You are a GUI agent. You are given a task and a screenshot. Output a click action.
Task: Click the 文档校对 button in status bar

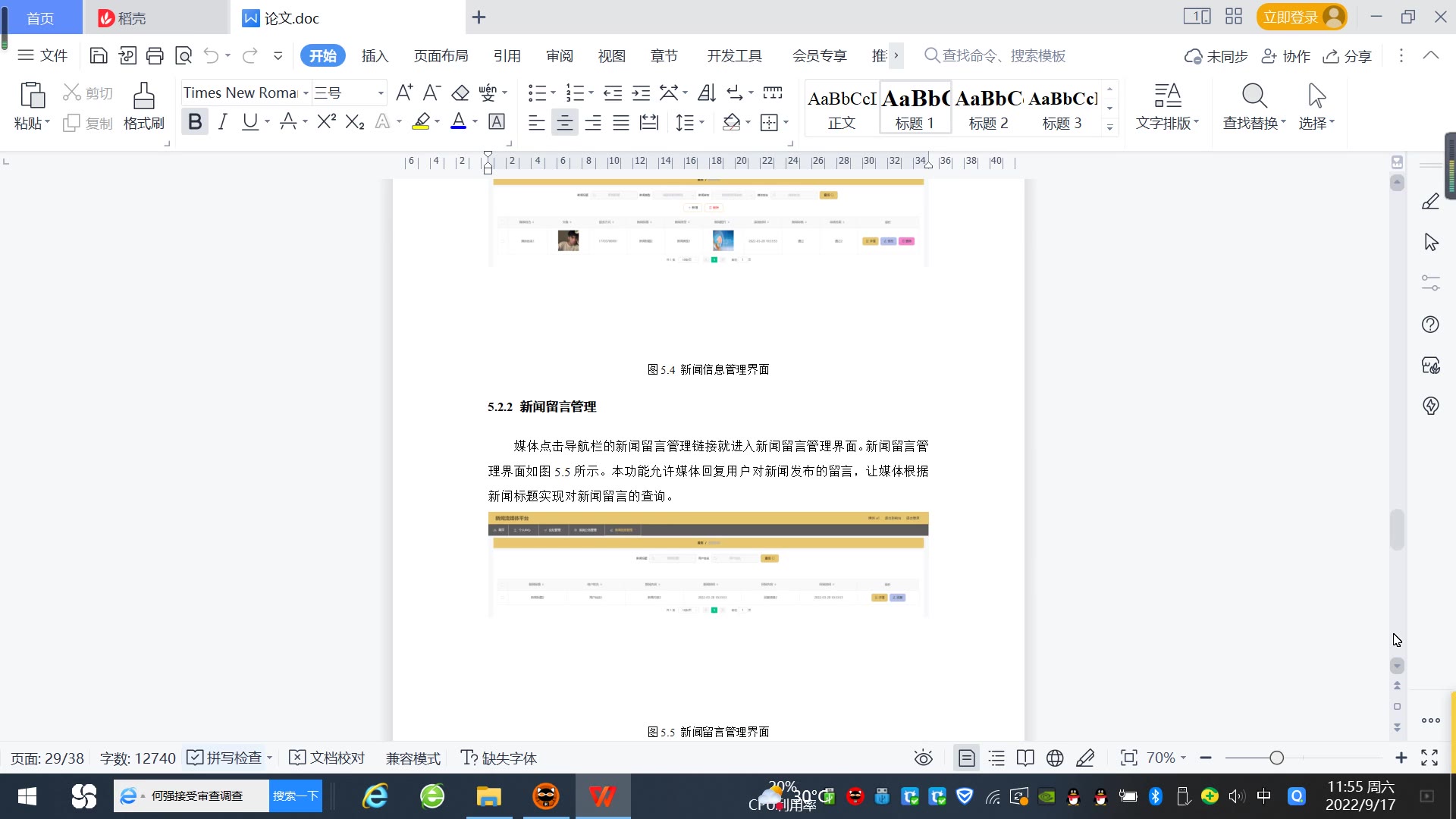point(328,758)
